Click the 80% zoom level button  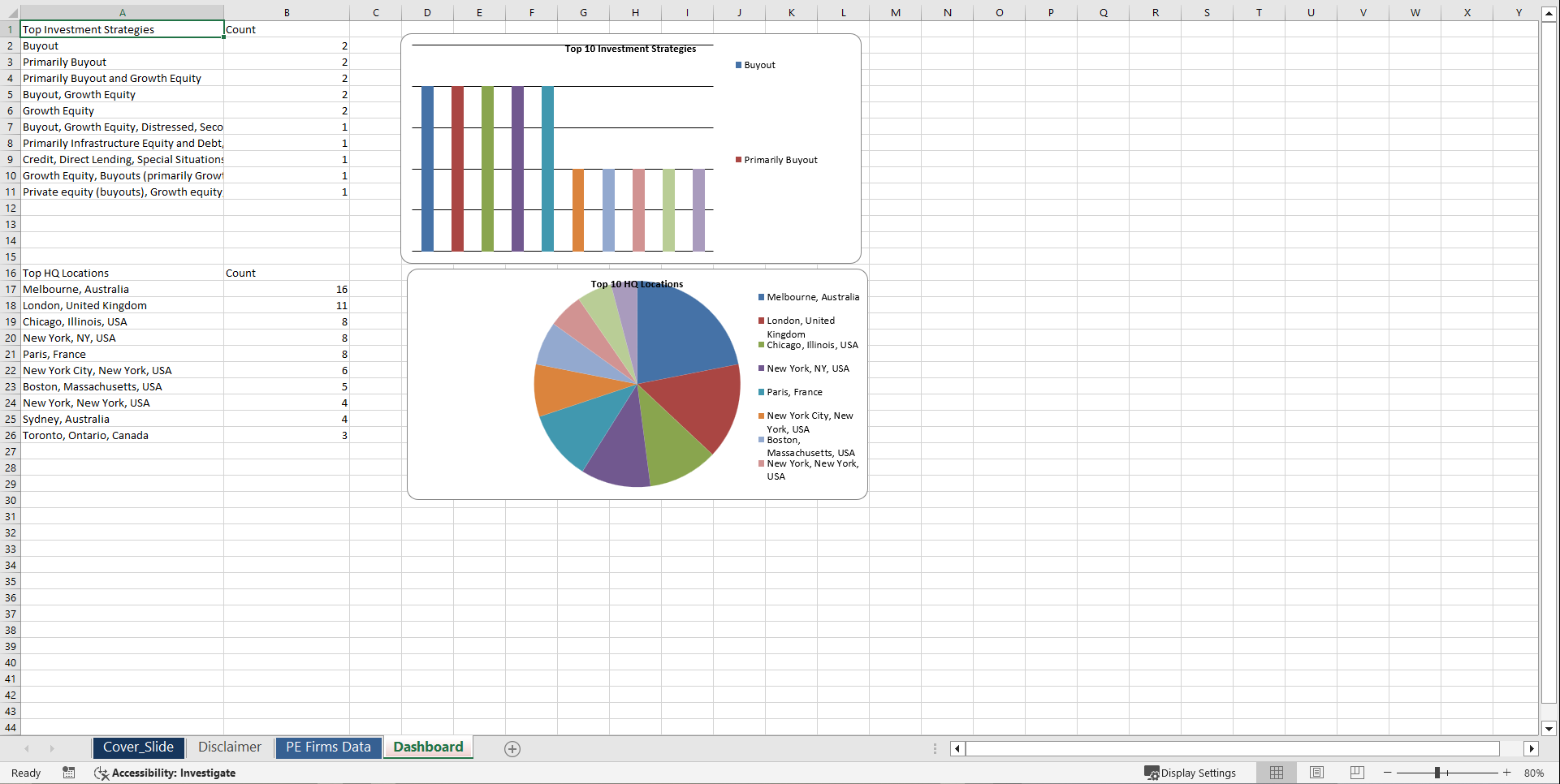[1535, 773]
